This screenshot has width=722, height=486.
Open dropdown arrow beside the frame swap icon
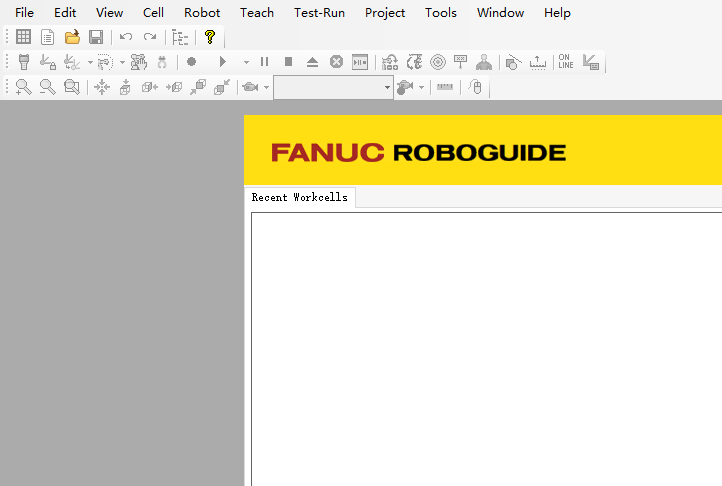point(90,62)
